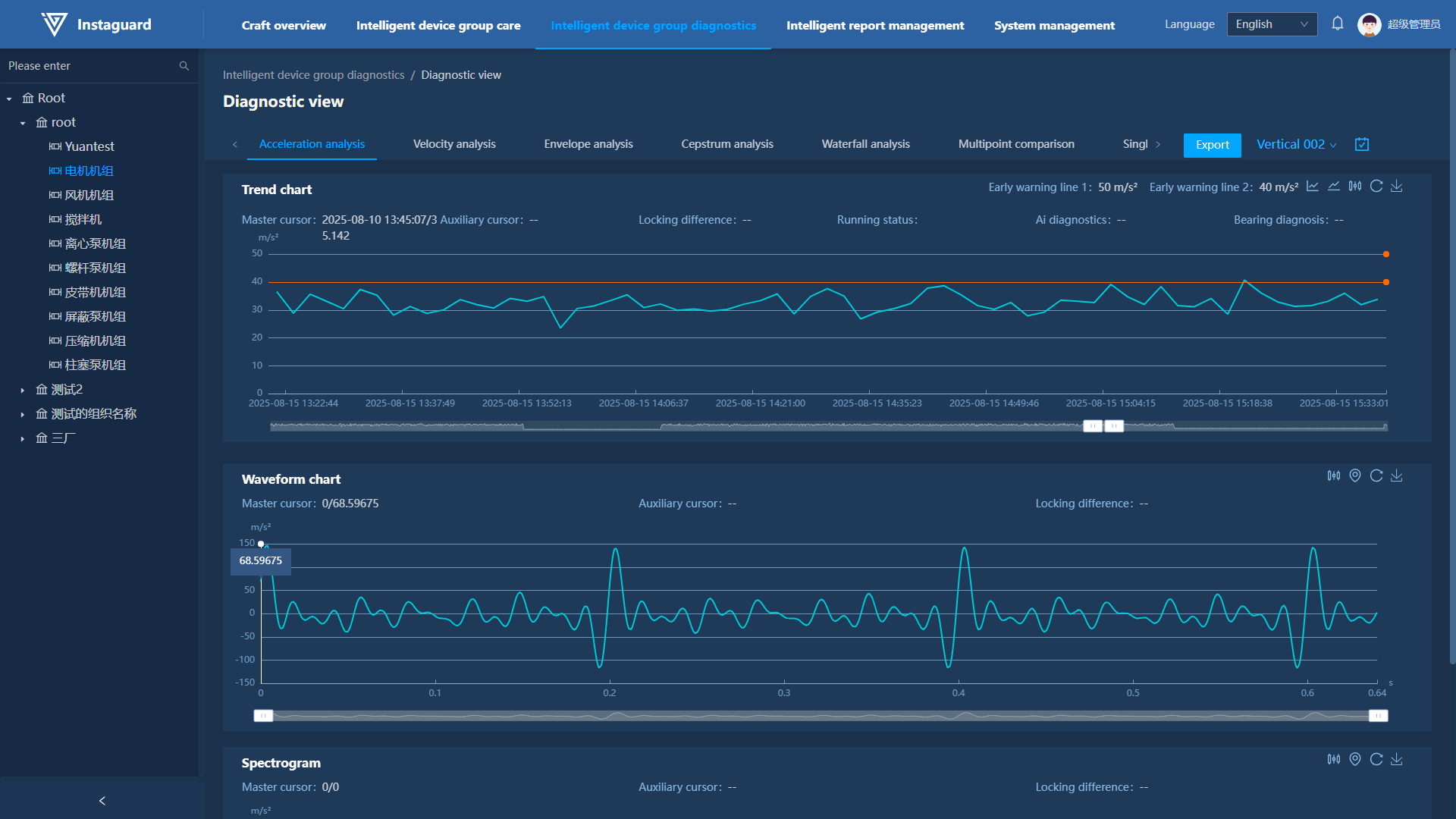Click the Waveform chart cursor settings icon

(1334, 475)
